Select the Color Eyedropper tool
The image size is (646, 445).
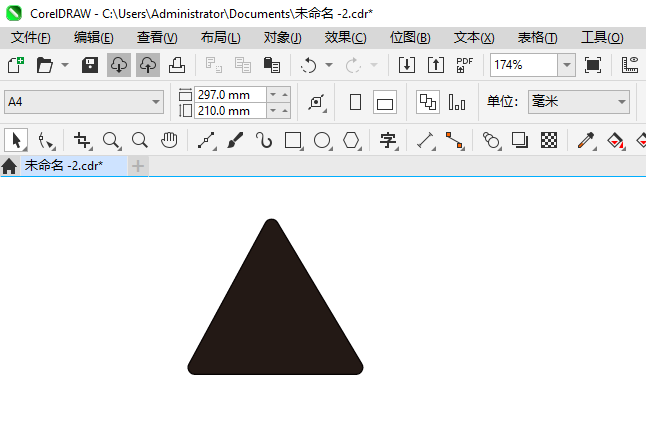[x=586, y=141]
